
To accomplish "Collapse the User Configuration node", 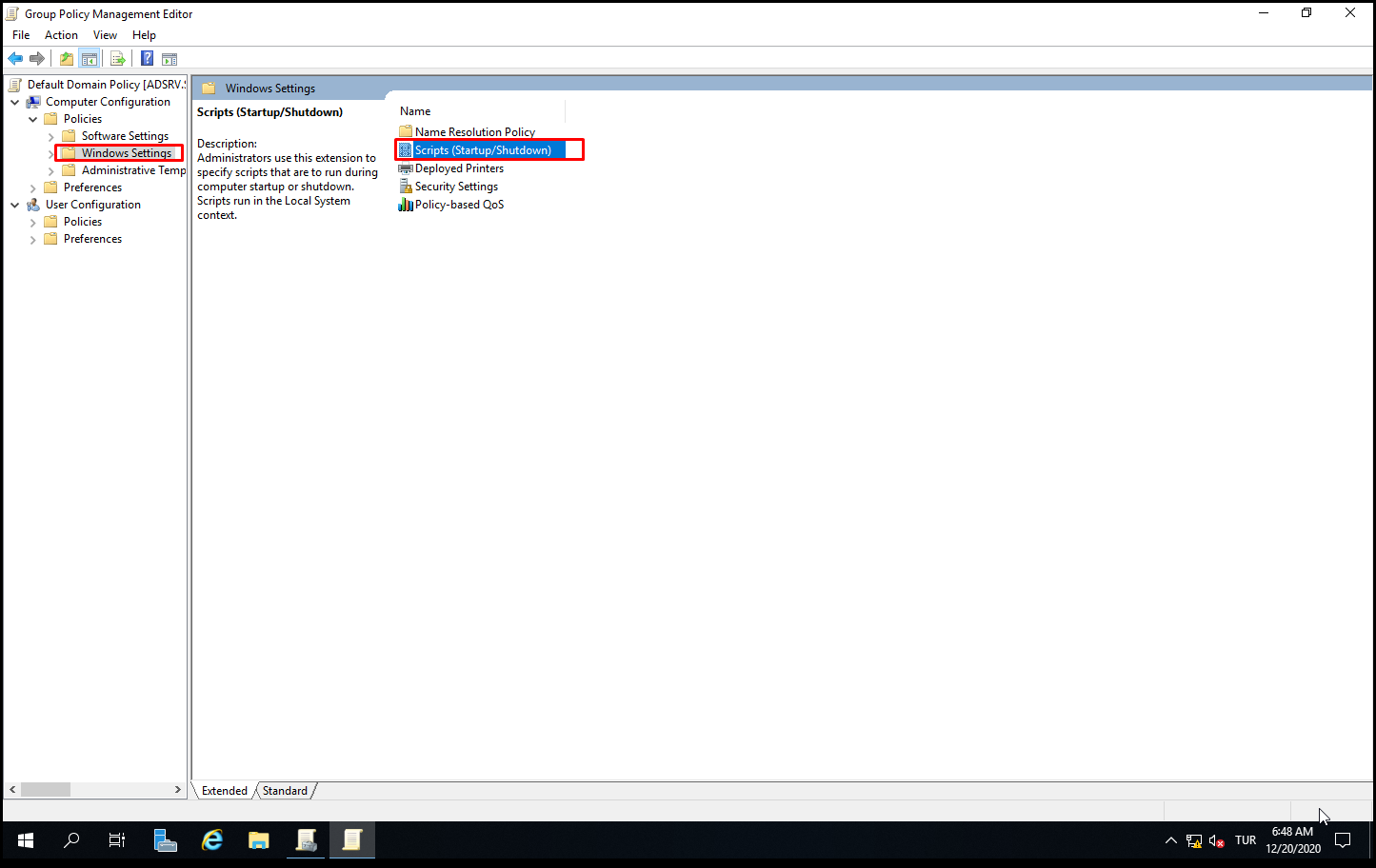I will coord(15,205).
